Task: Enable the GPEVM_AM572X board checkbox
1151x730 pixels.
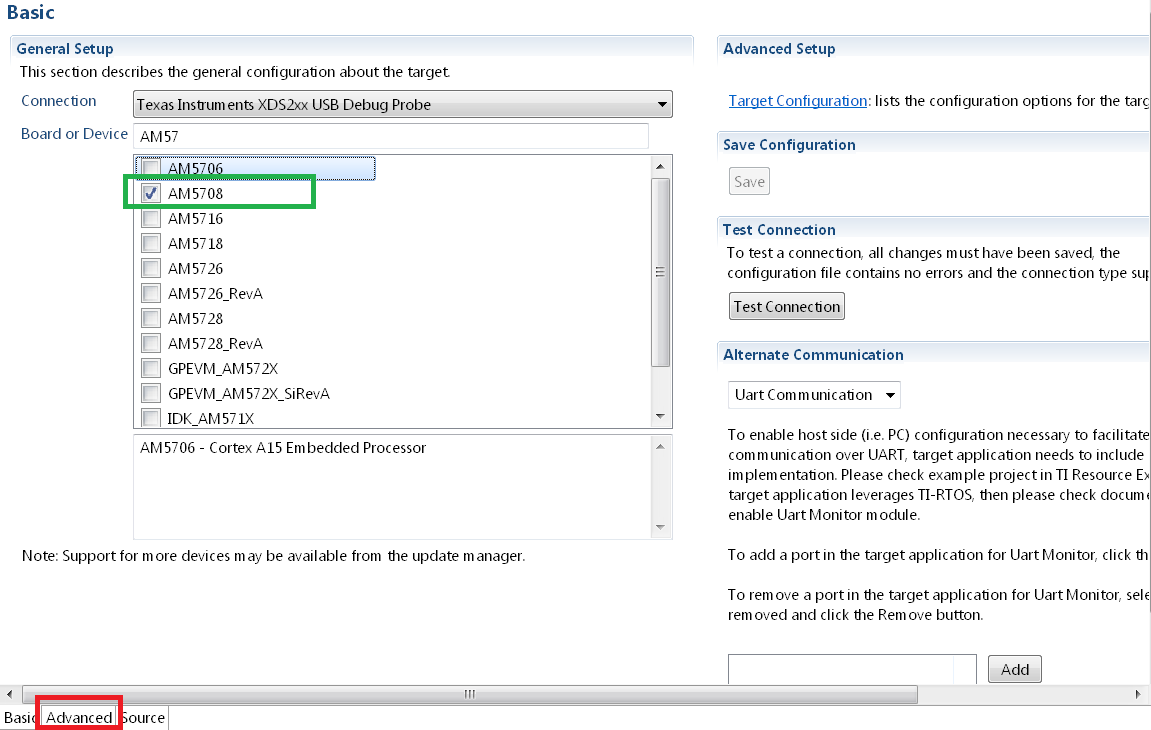Action: [x=149, y=368]
